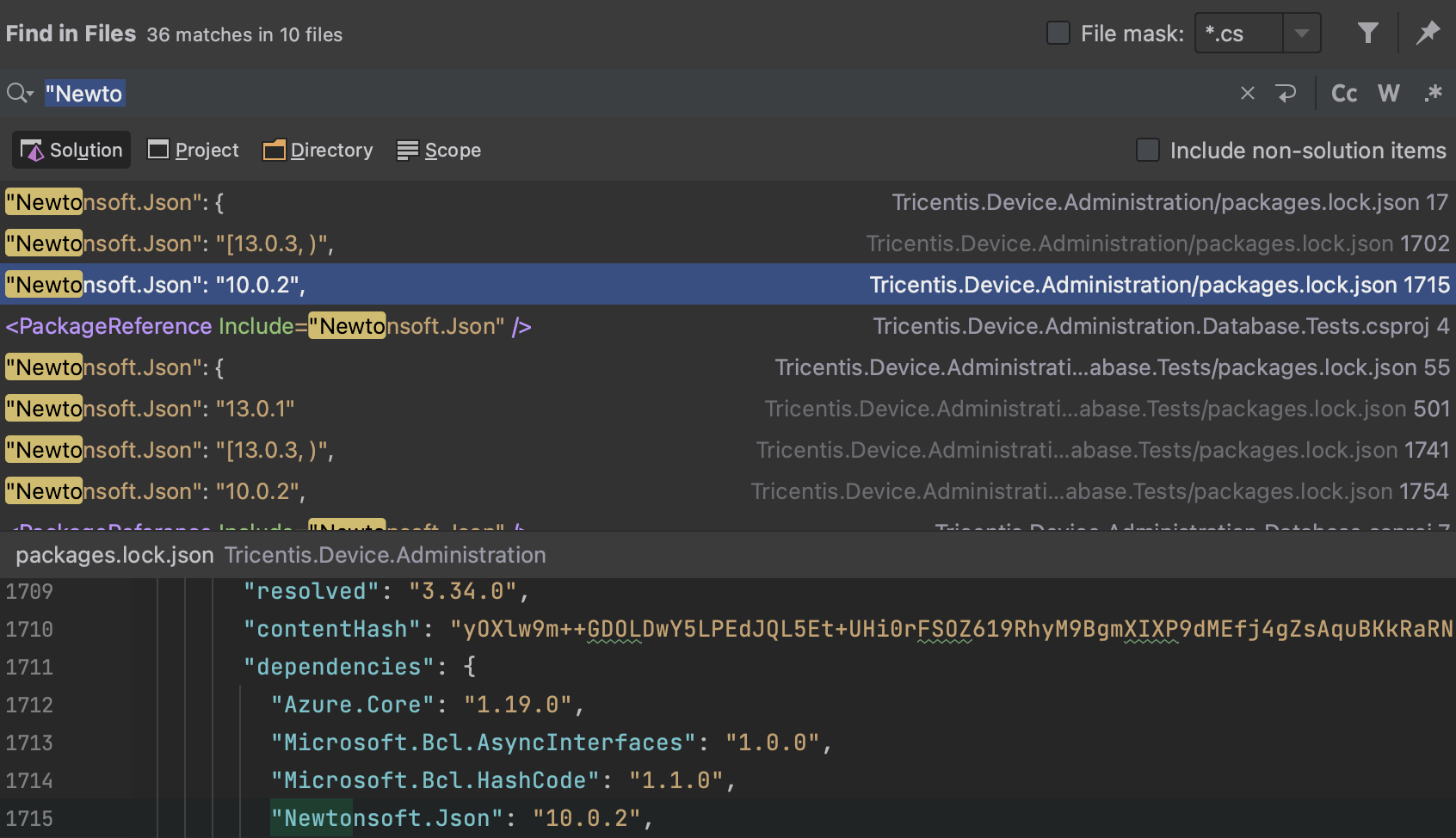Select result "[13.0.3, )" at Tricentis.Device.Administration line 1702
This screenshot has height=838, width=1456.
tap(728, 243)
